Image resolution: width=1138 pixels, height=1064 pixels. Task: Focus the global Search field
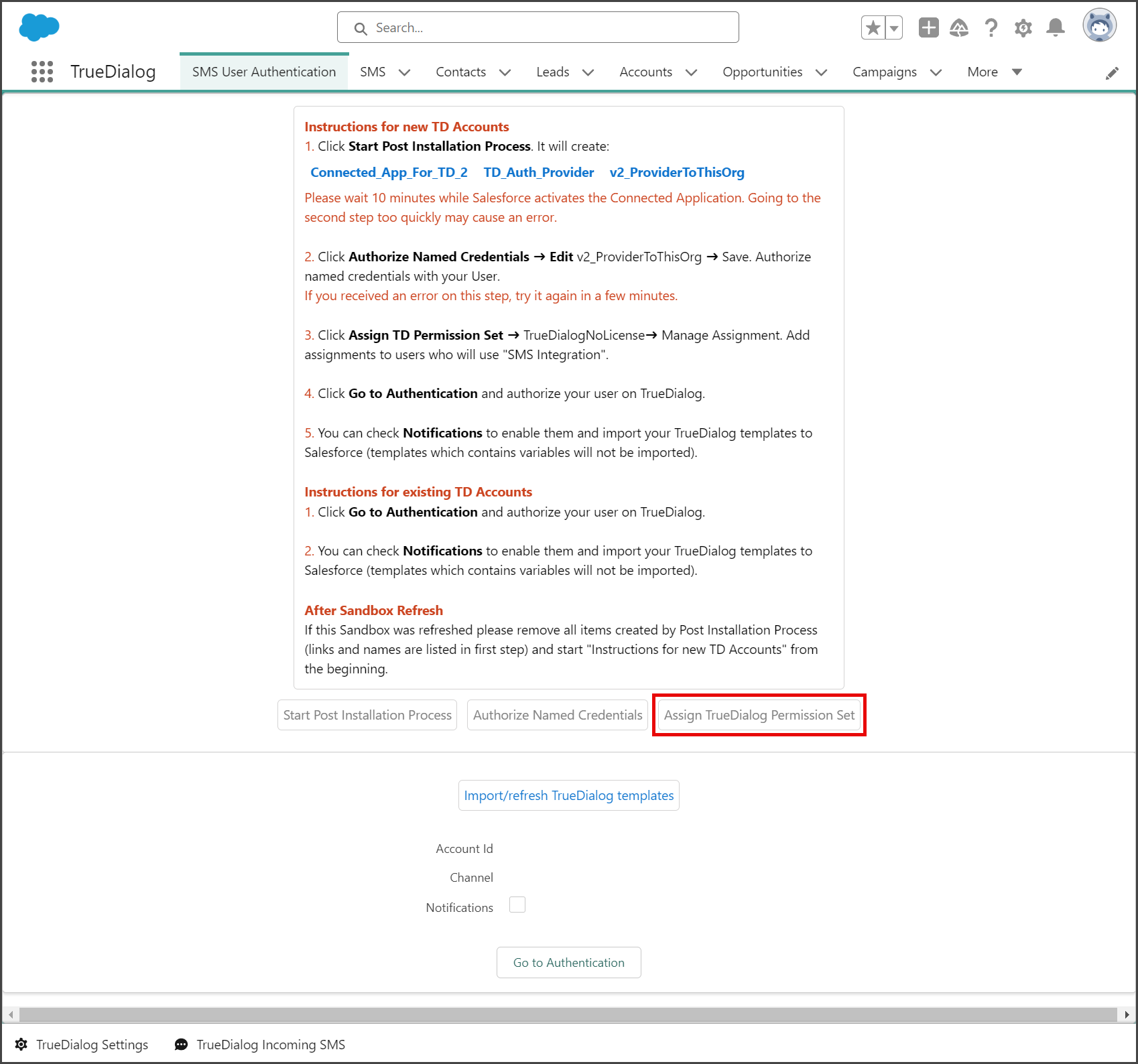tap(538, 27)
